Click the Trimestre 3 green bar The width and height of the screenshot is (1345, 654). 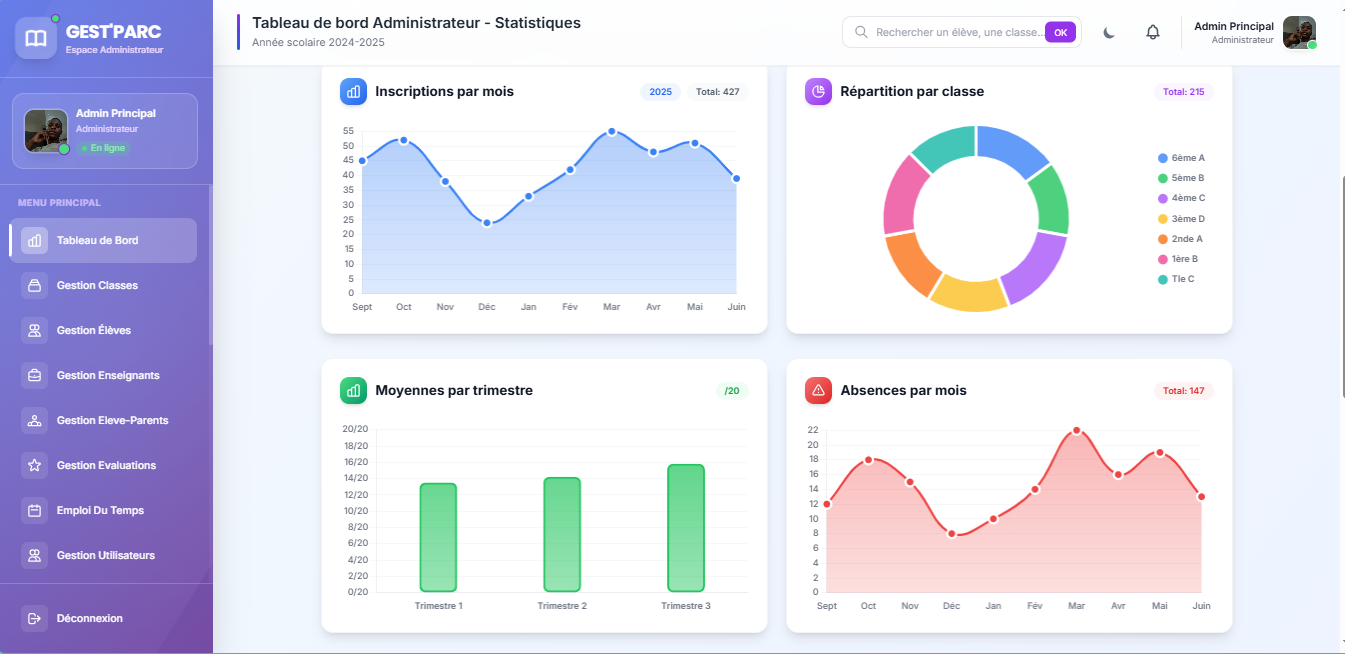pyautogui.click(x=686, y=528)
